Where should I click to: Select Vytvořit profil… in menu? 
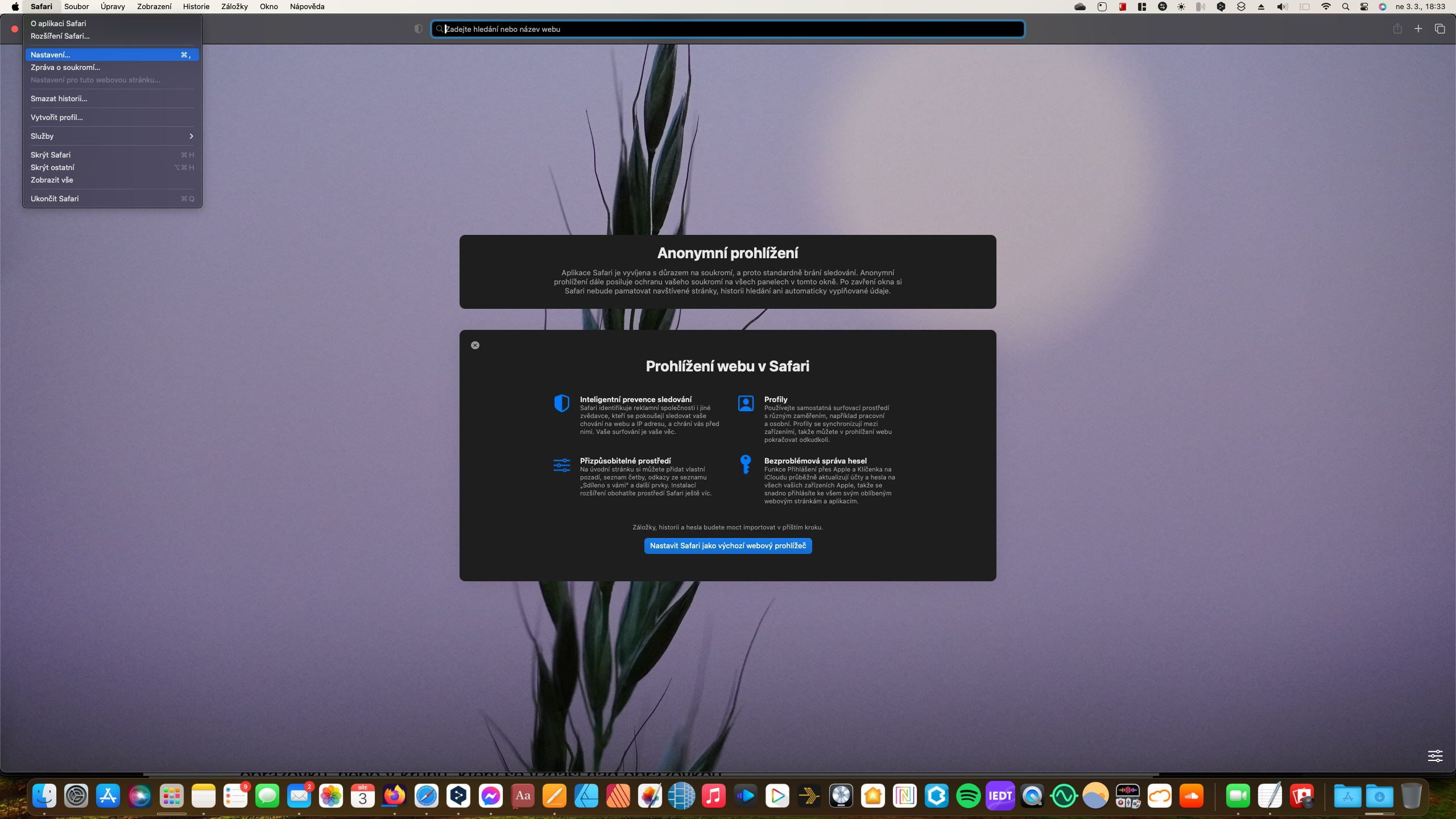57,117
